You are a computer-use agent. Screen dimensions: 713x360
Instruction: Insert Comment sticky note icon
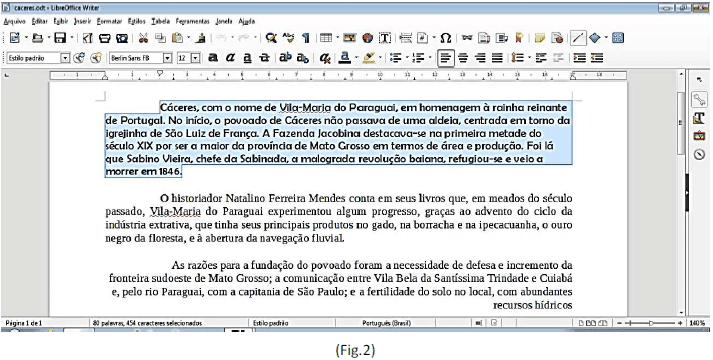pyautogui.click(x=540, y=38)
